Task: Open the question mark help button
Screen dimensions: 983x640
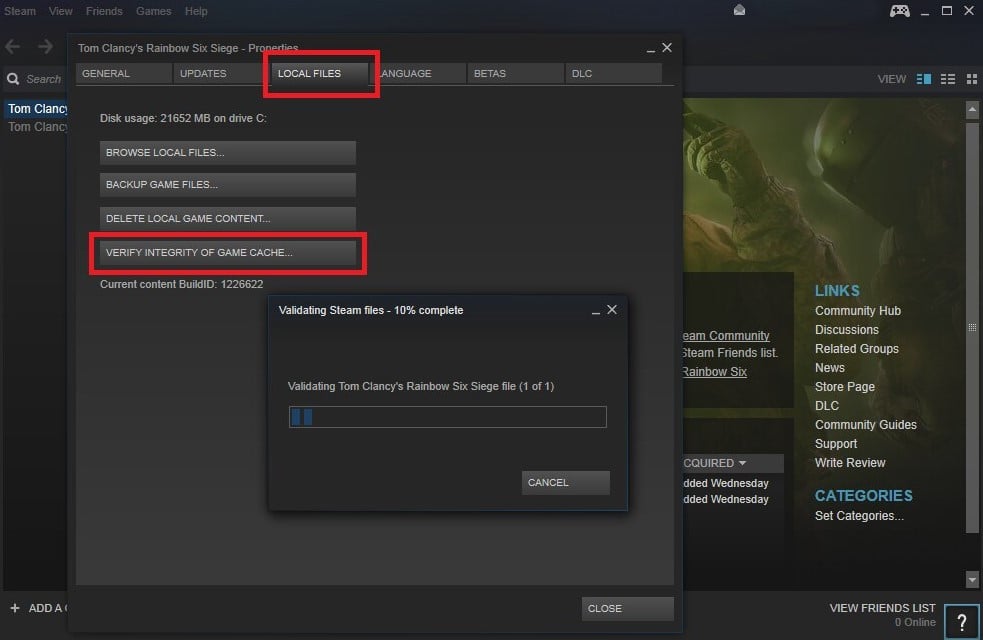Action: pyautogui.click(x=962, y=622)
